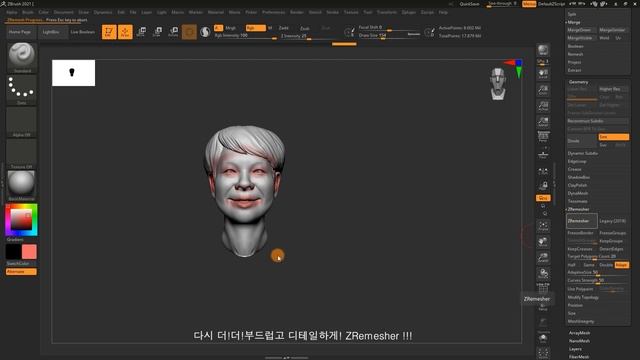The image size is (640, 360).
Task: Toggle the Persp perspective icon
Action: coord(543,136)
